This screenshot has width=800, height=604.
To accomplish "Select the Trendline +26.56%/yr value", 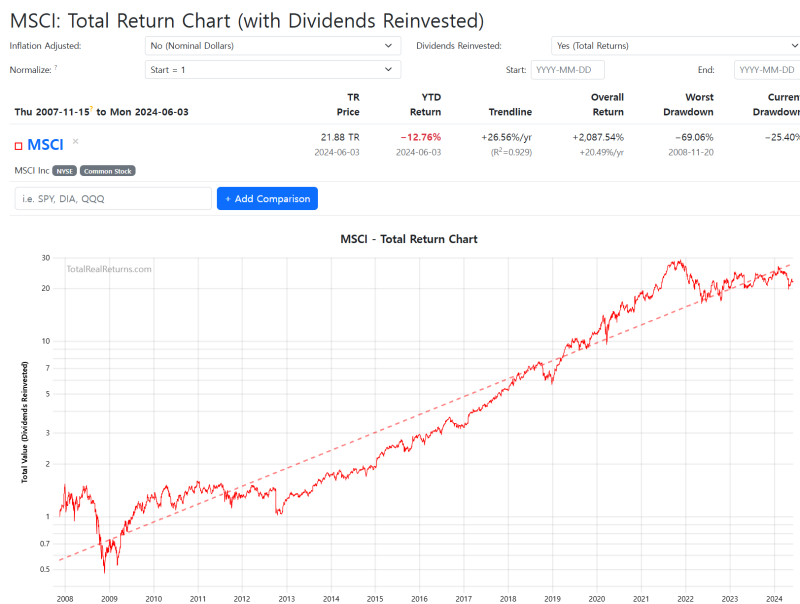I will click(507, 137).
